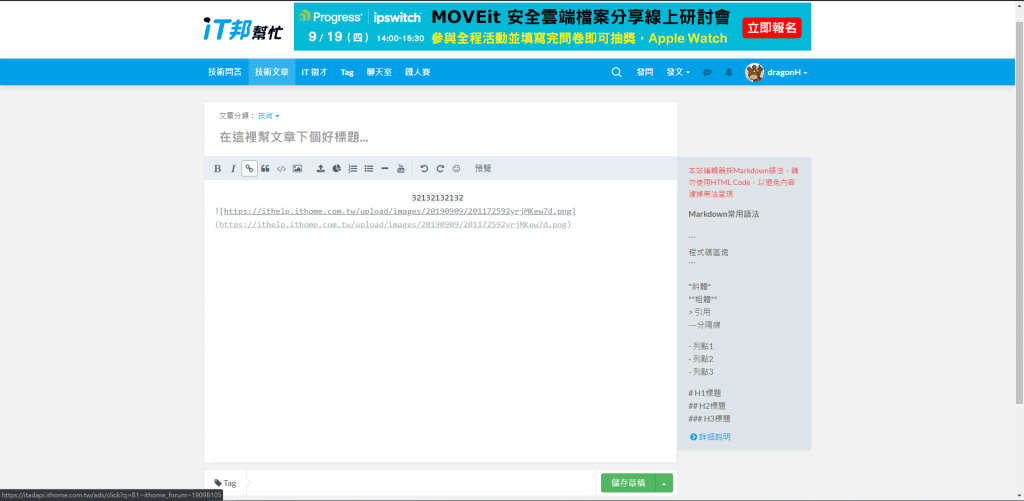Open the 聊天室 nav item
The height and width of the screenshot is (501, 1024).
379,73
